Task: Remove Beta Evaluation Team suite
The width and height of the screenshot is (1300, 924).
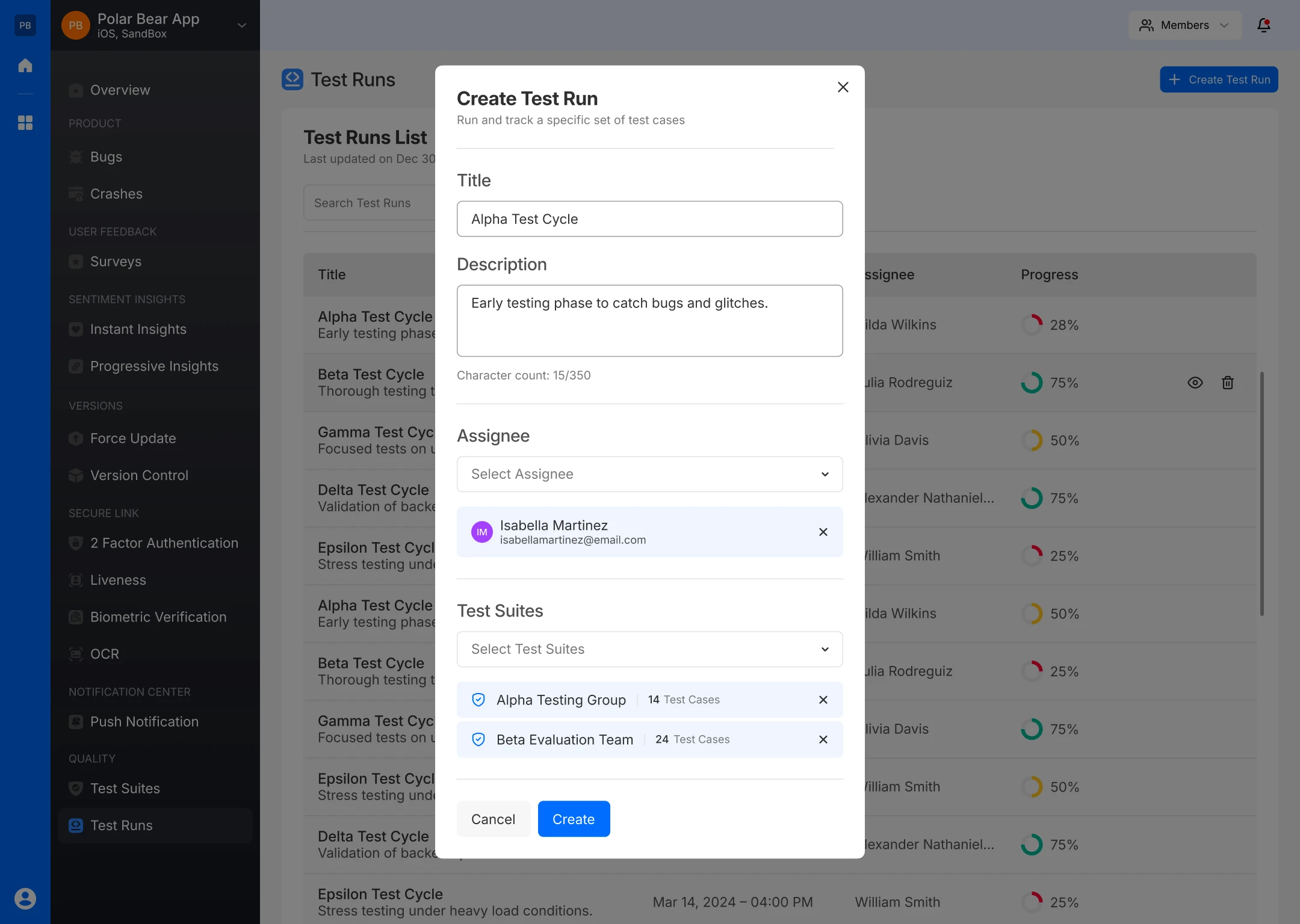Action: click(x=823, y=739)
